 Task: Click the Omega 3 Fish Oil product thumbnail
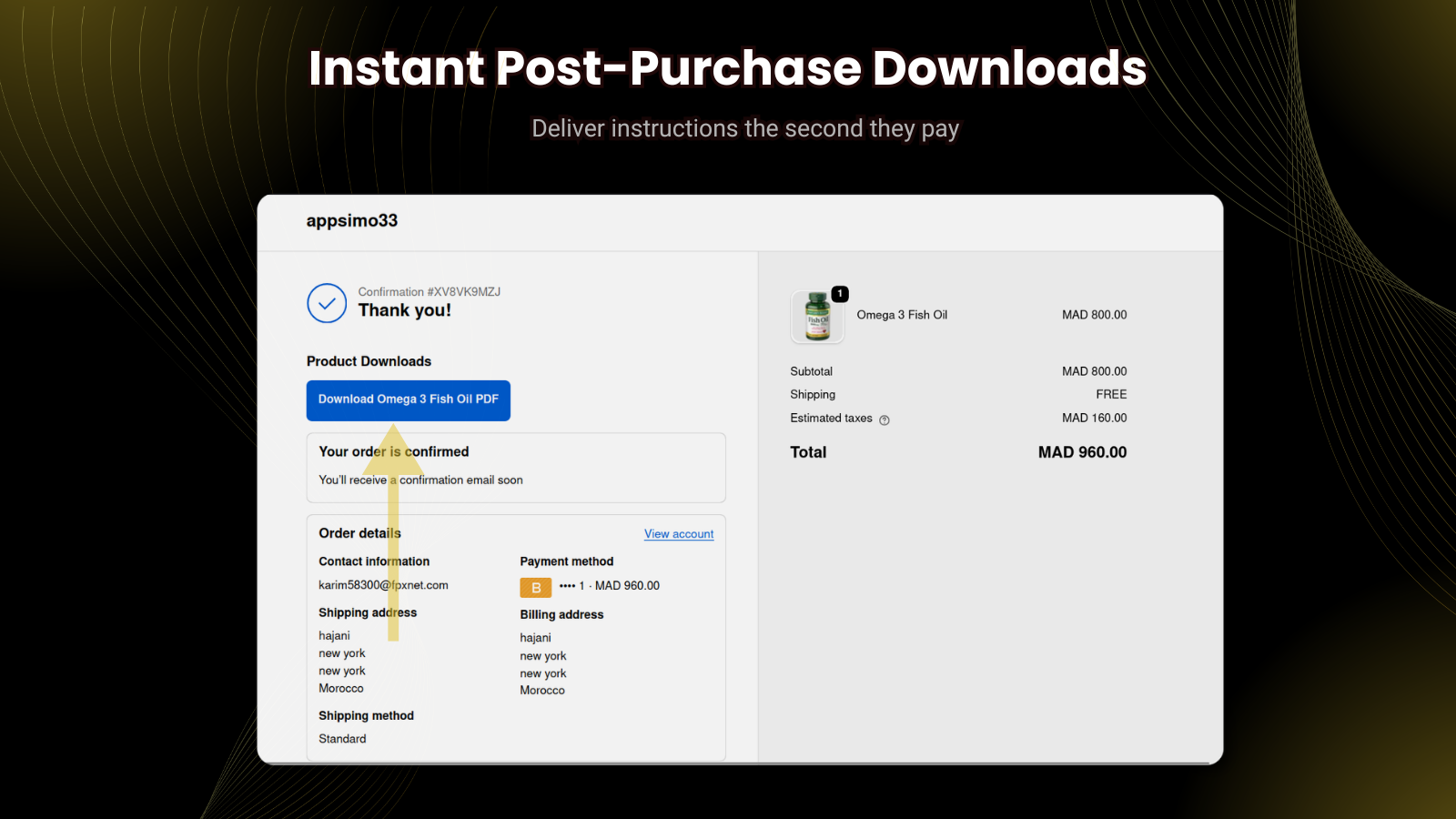tap(817, 317)
